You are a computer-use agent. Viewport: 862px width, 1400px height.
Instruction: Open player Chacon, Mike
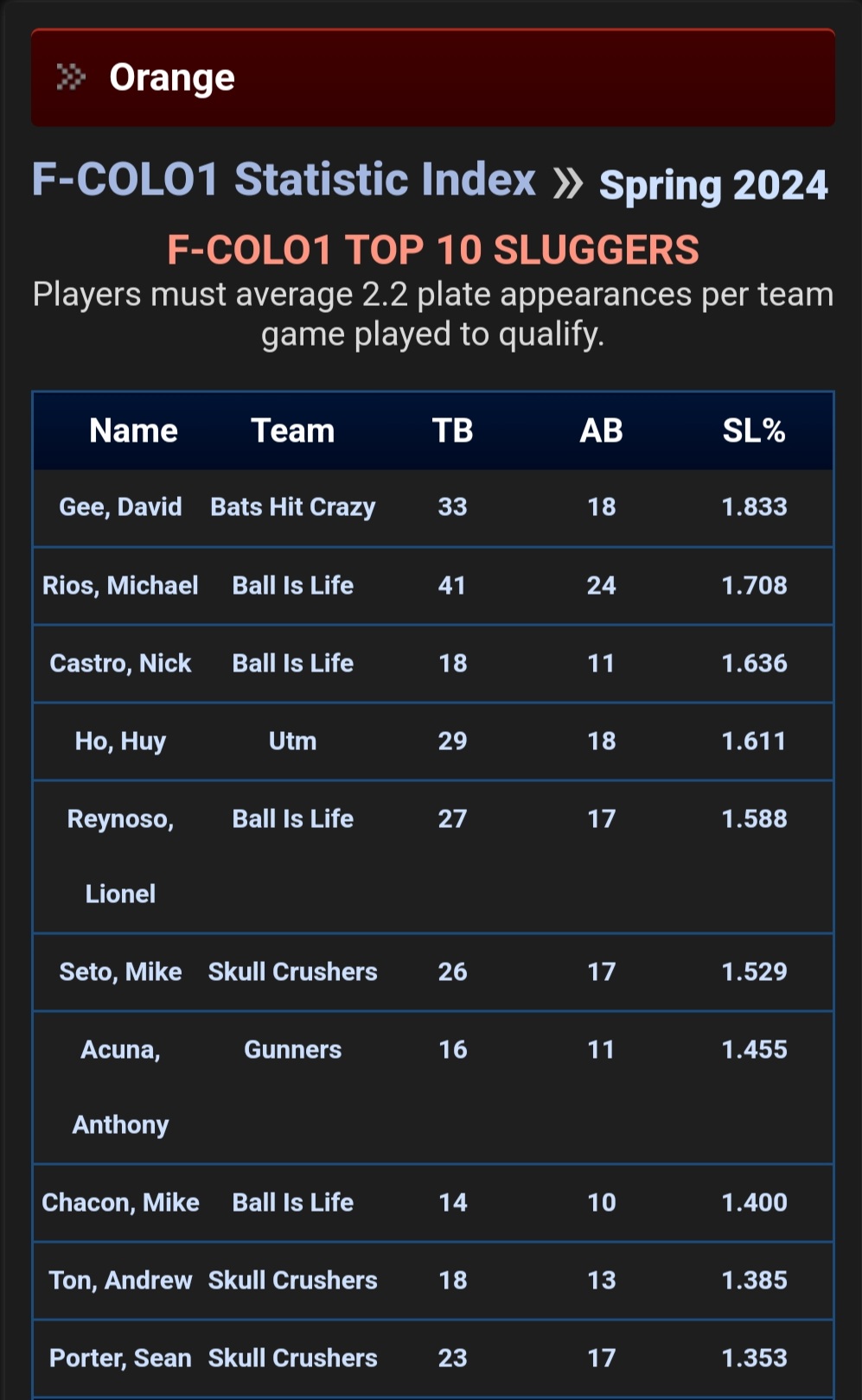pyautogui.click(x=120, y=1202)
